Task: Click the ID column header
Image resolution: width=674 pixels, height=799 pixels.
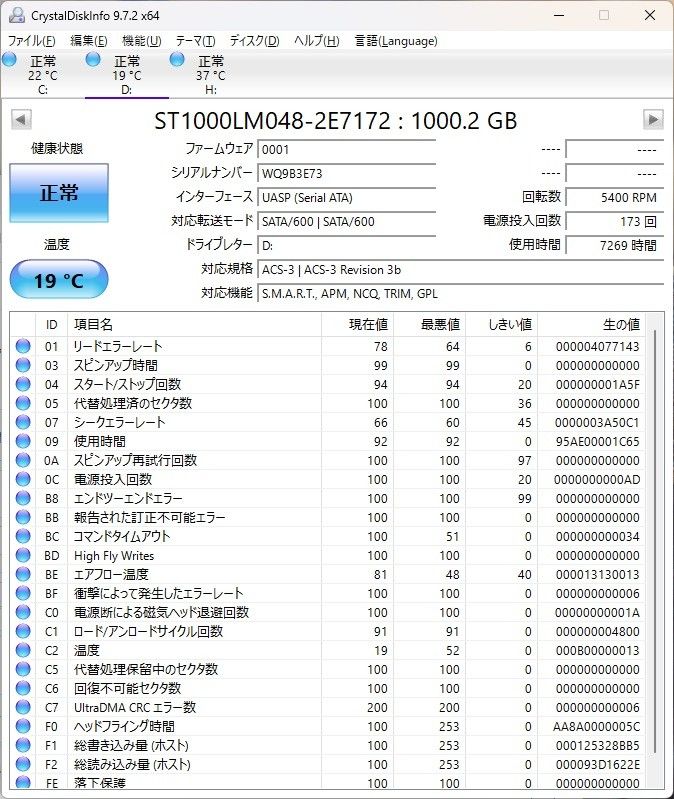Action: pos(51,325)
